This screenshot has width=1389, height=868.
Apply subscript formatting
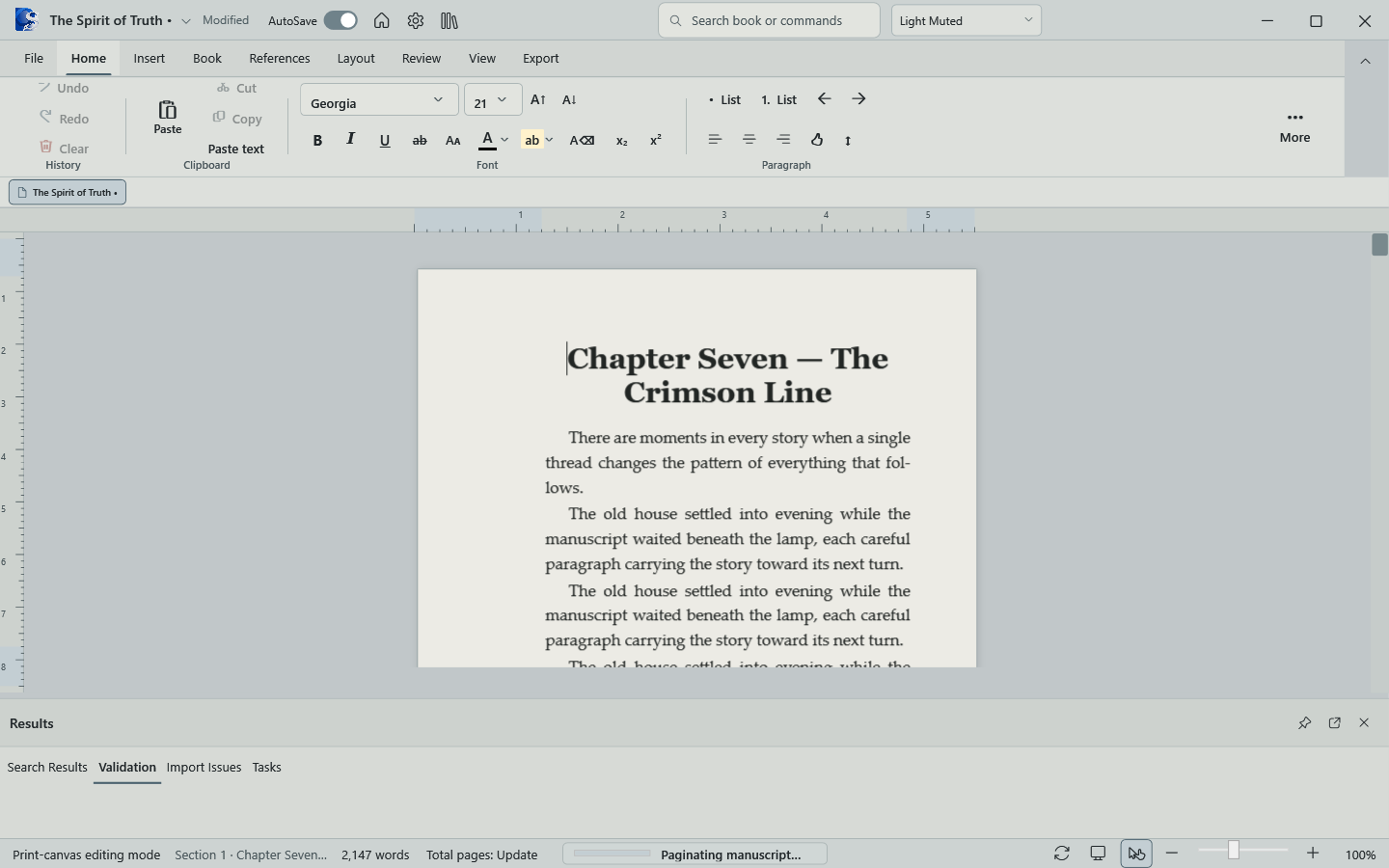622,140
